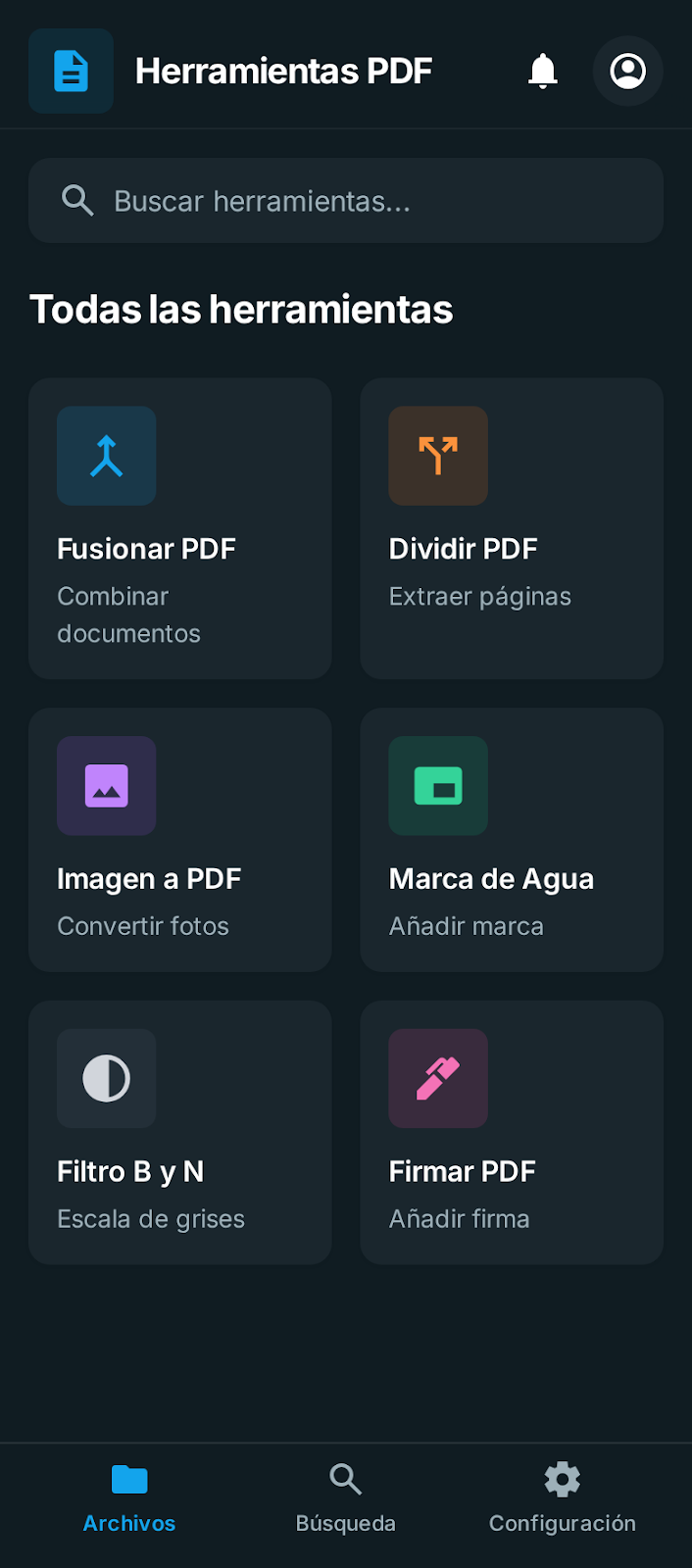
Task: Select the Marca de Agua card
Action: coord(512,839)
